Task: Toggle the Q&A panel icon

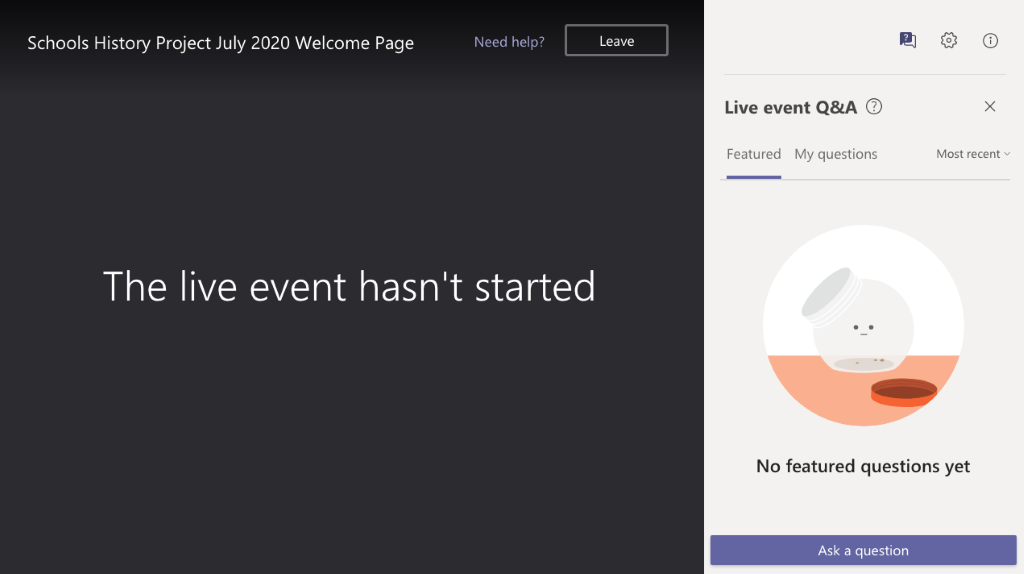Action: [x=907, y=40]
